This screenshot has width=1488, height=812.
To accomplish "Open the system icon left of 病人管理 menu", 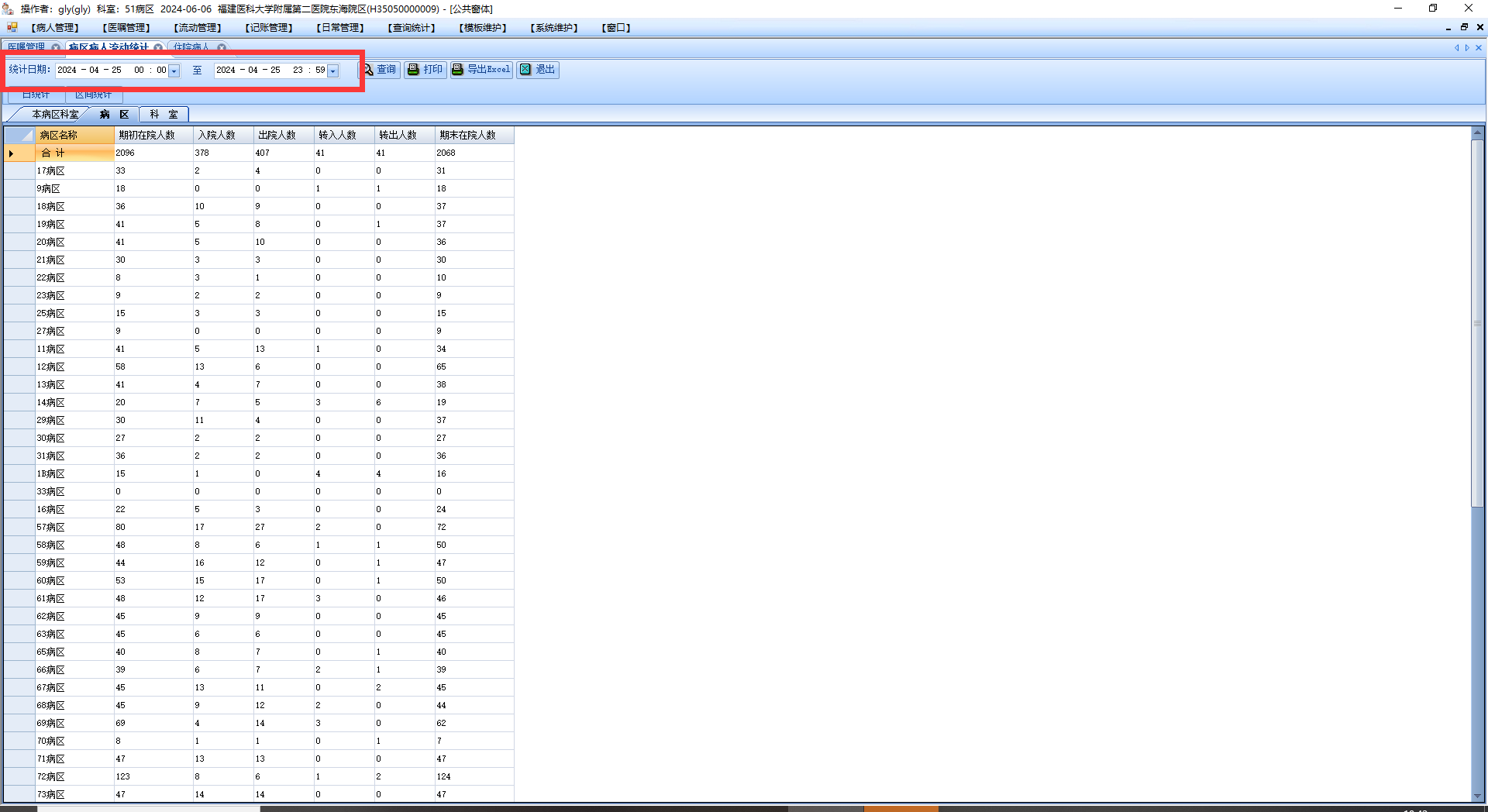I will (x=12, y=27).
